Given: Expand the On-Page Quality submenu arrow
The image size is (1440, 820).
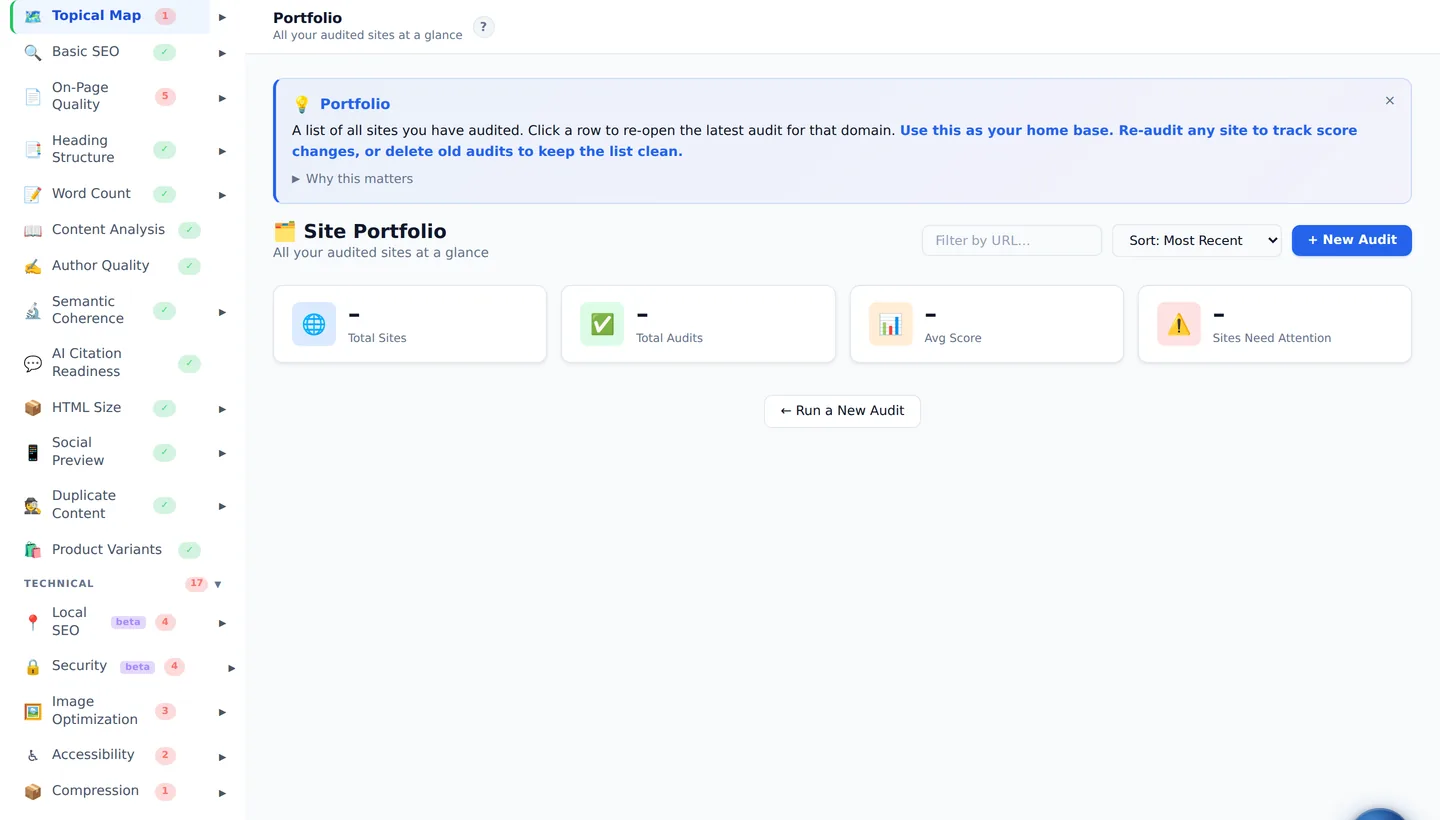Looking at the screenshot, I should (x=222, y=97).
